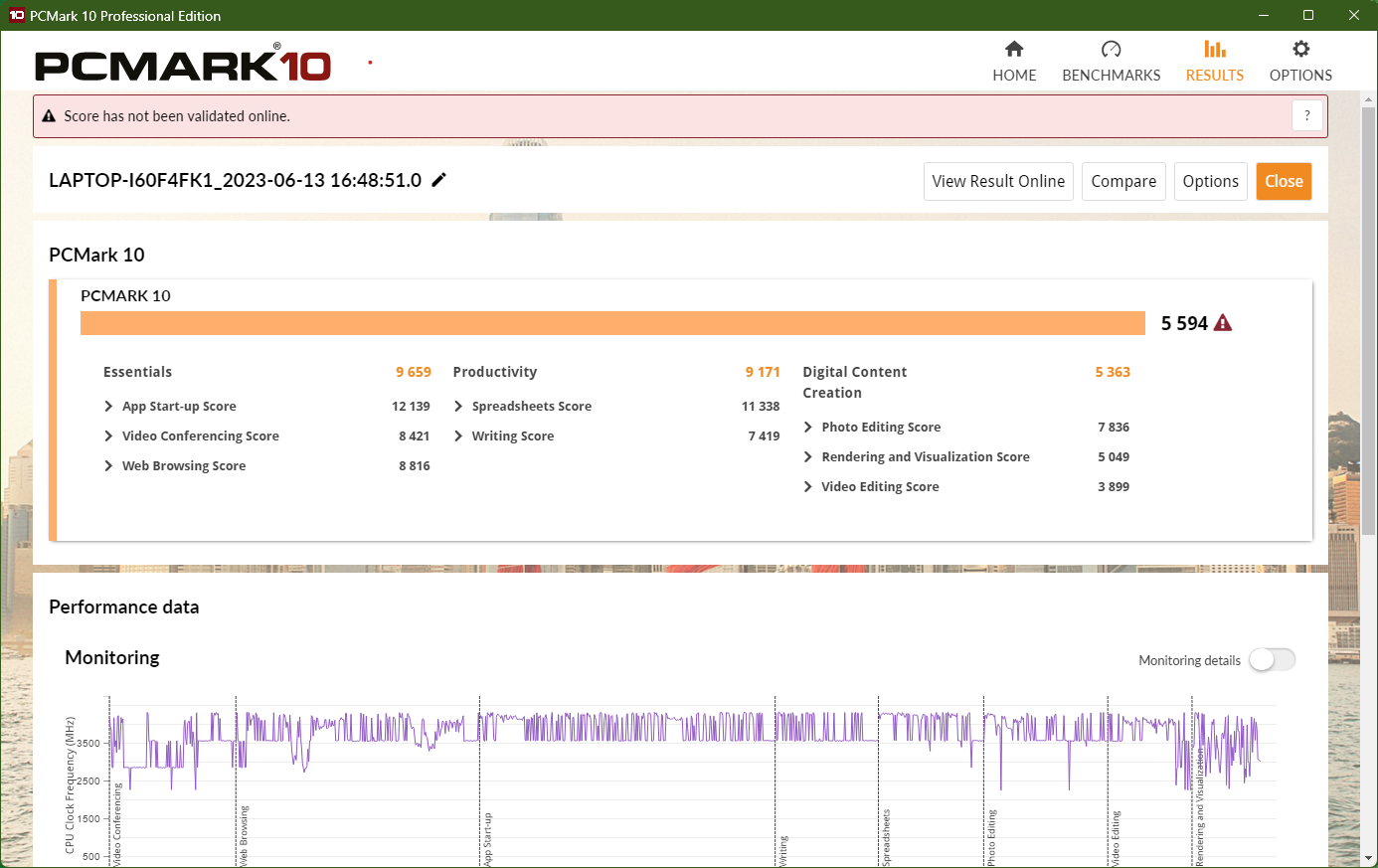Expand App Start-up Score details
Viewport: 1378px width, 868px height.
[108, 407]
